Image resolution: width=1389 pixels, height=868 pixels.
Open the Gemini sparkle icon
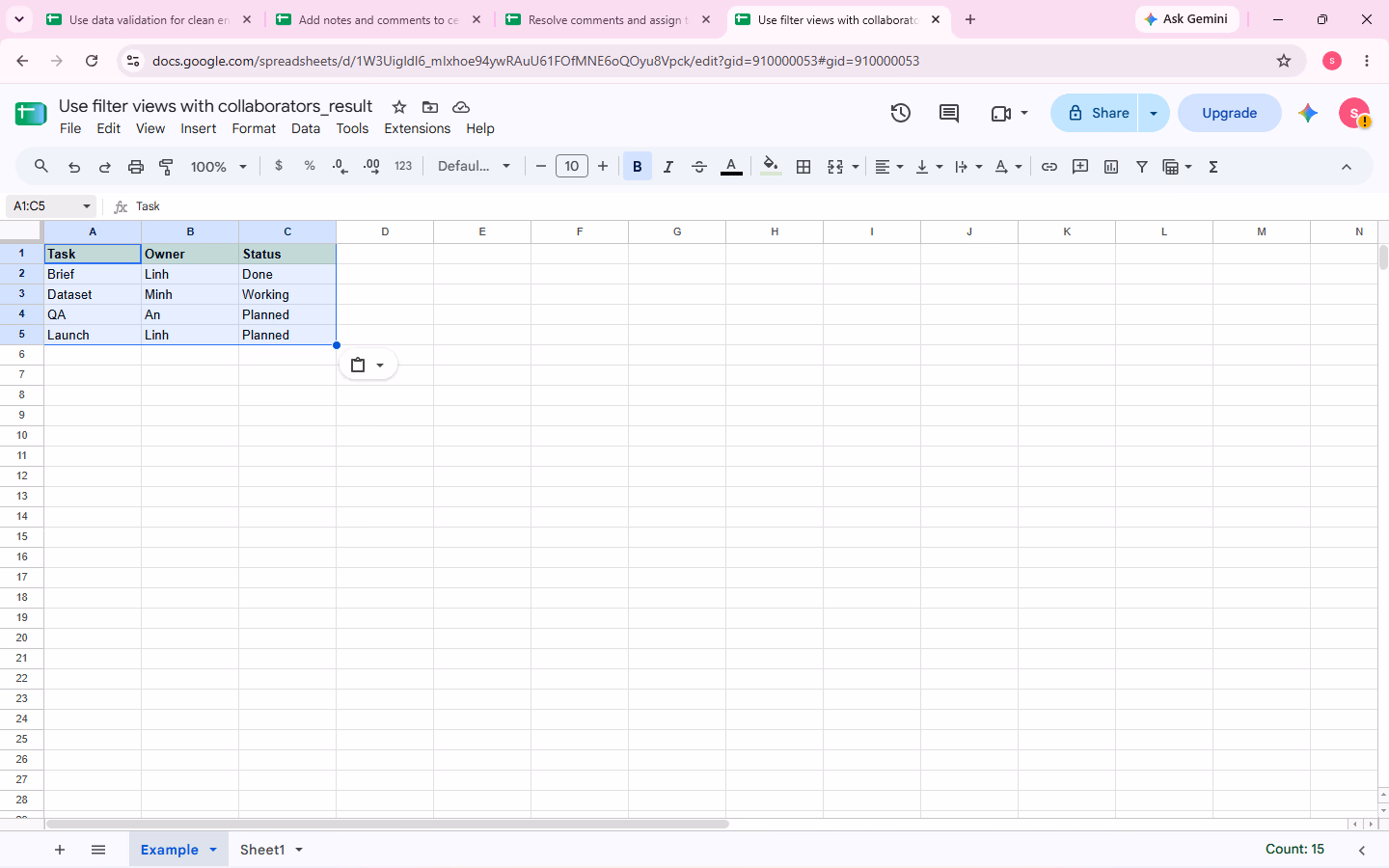click(x=1308, y=113)
